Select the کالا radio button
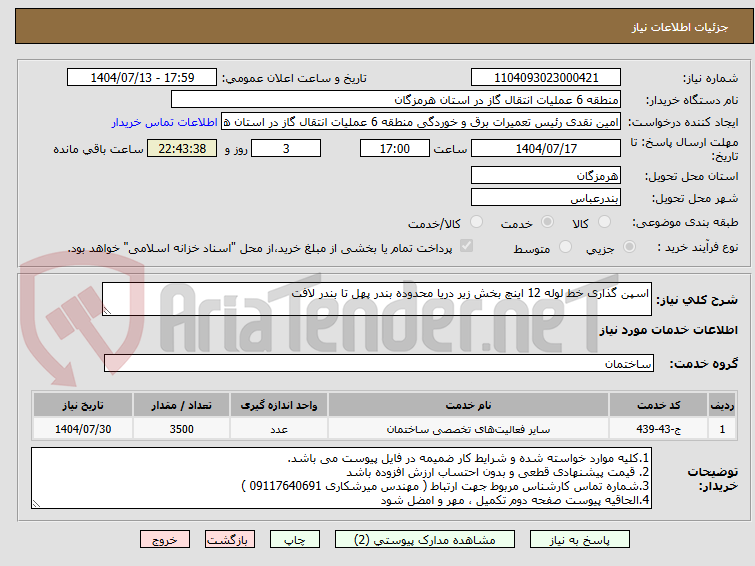Viewport: 755px width, 566px height. (604, 222)
